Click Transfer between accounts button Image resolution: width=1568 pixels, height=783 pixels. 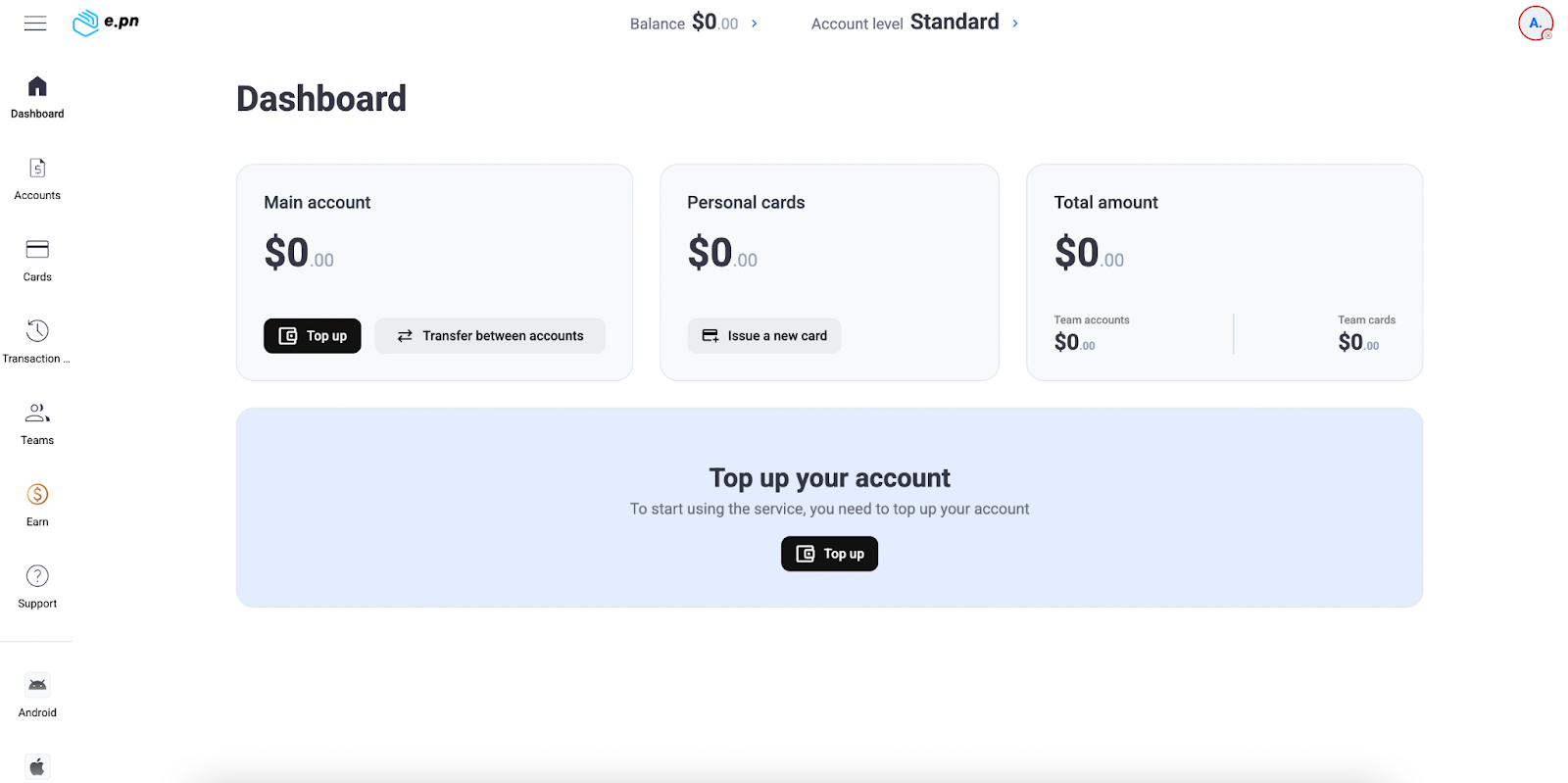pos(490,336)
